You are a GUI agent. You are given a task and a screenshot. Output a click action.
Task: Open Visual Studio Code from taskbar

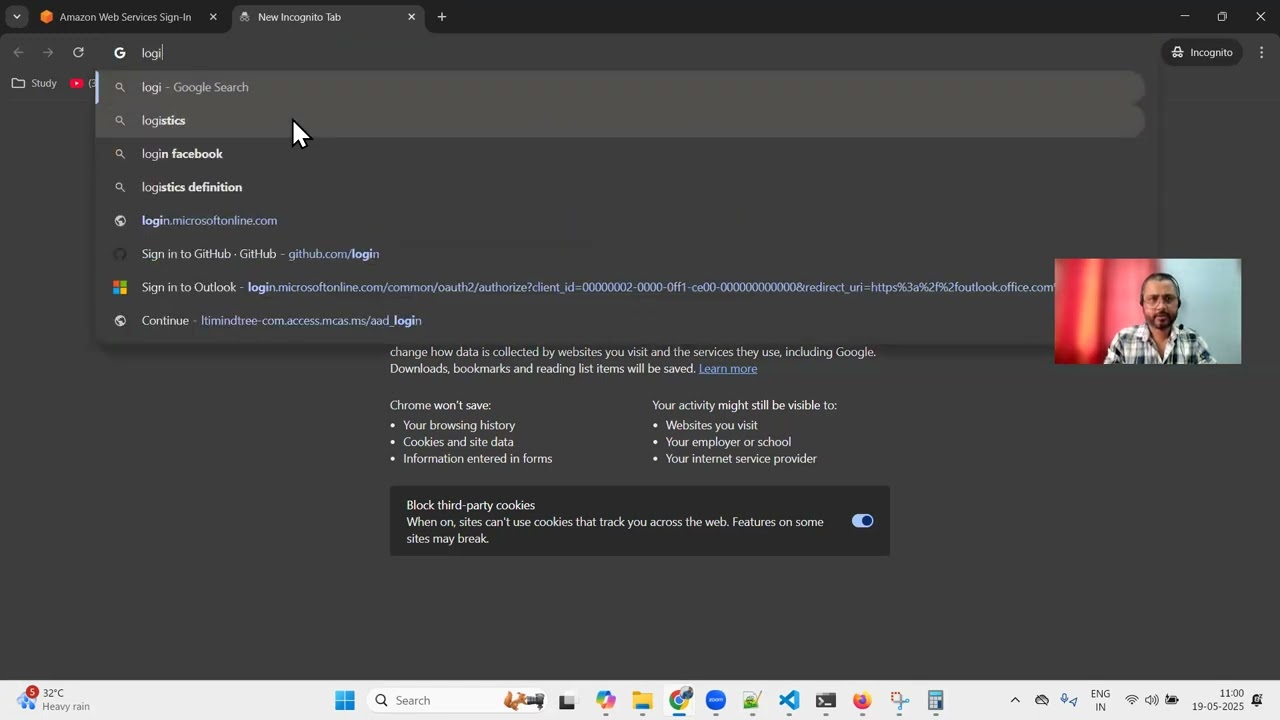(x=789, y=700)
